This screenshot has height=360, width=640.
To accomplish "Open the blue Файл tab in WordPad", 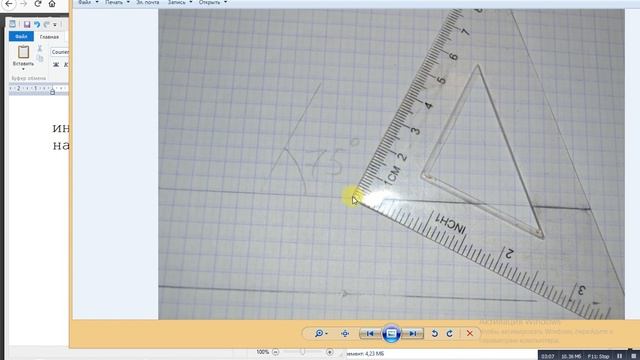I will point(21,37).
